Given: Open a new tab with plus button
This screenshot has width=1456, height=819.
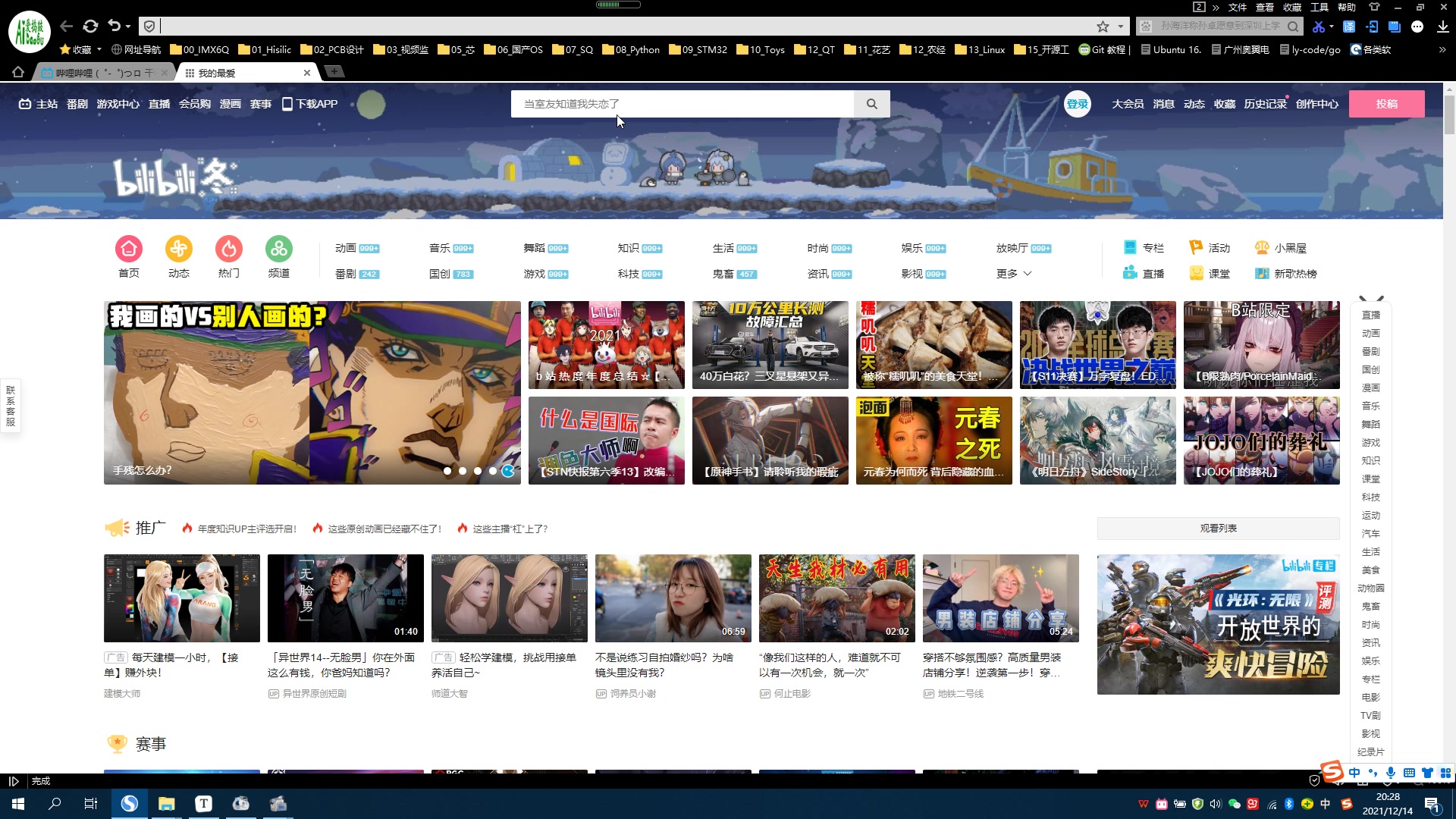Looking at the screenshot, I should [x=334, y=71].
